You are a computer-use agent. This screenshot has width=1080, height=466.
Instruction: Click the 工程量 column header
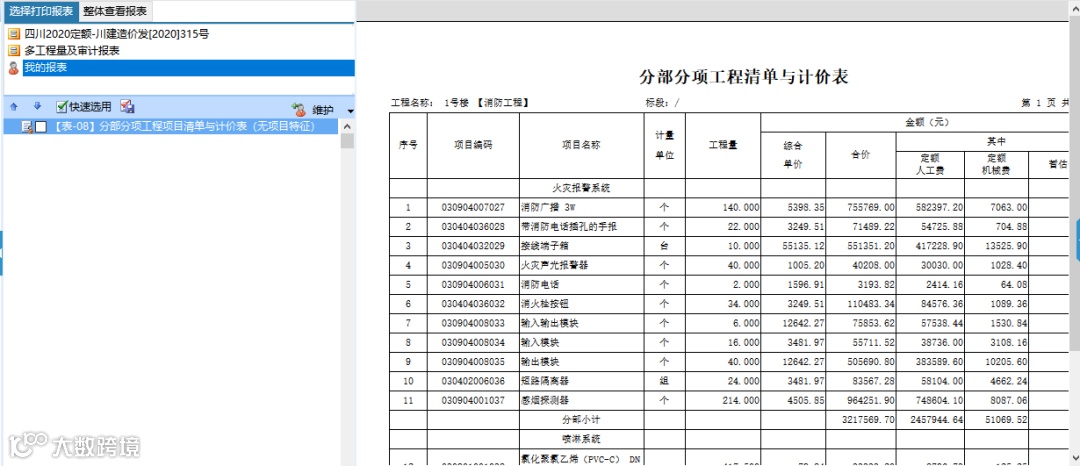tap(723, 145)
